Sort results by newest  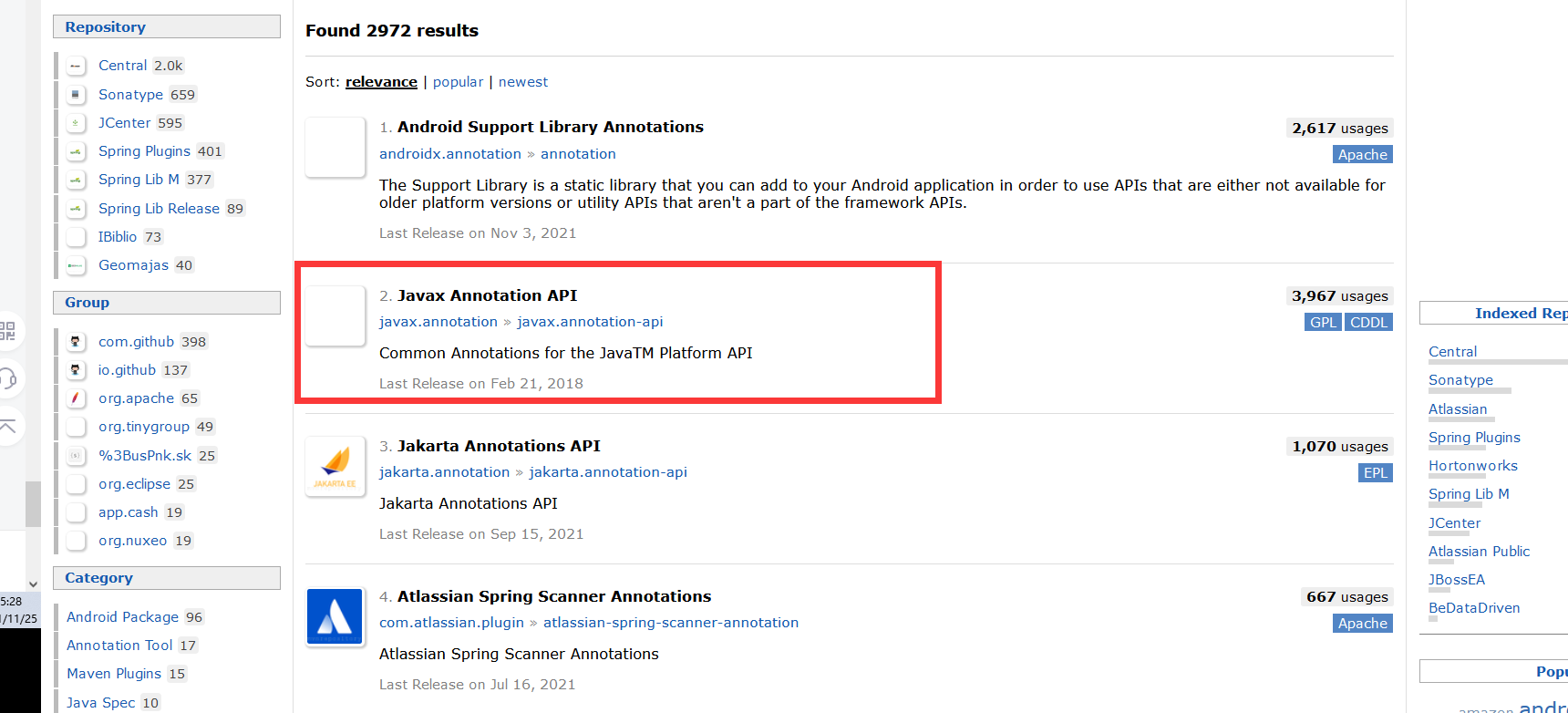click(523, 82)
